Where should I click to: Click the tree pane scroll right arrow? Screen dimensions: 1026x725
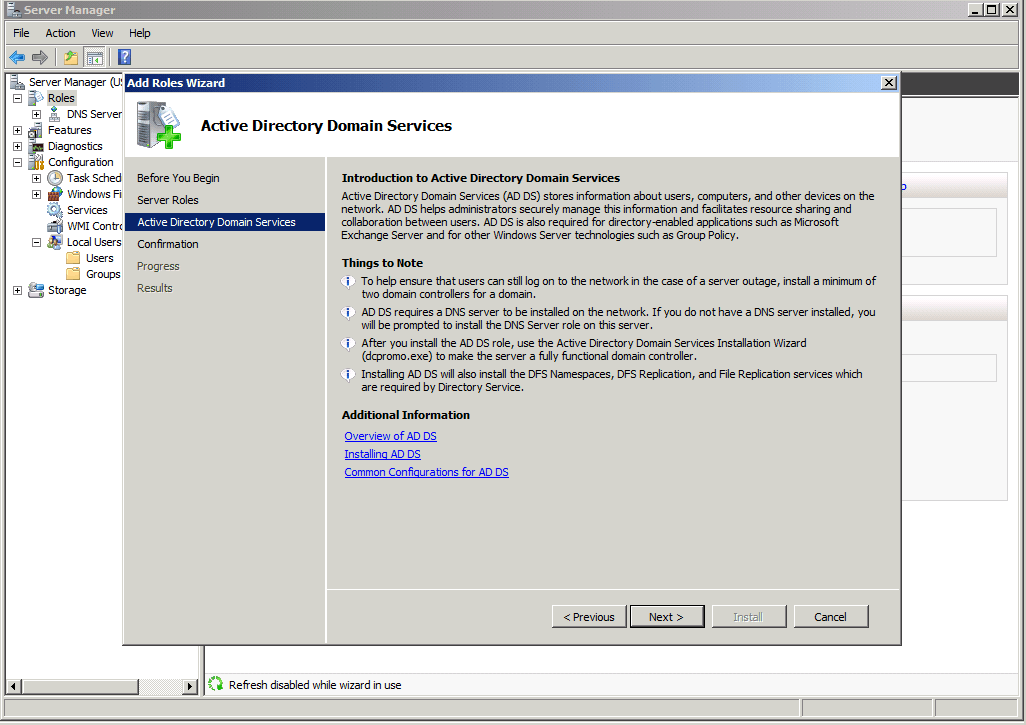[x=190, y=686]
